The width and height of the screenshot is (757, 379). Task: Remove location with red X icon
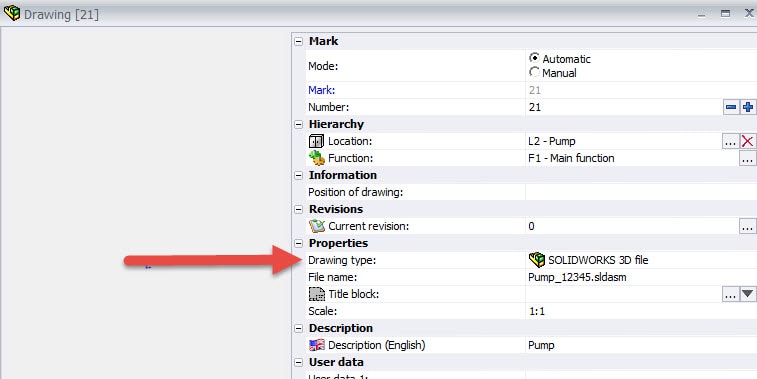(x=747, y=141)
